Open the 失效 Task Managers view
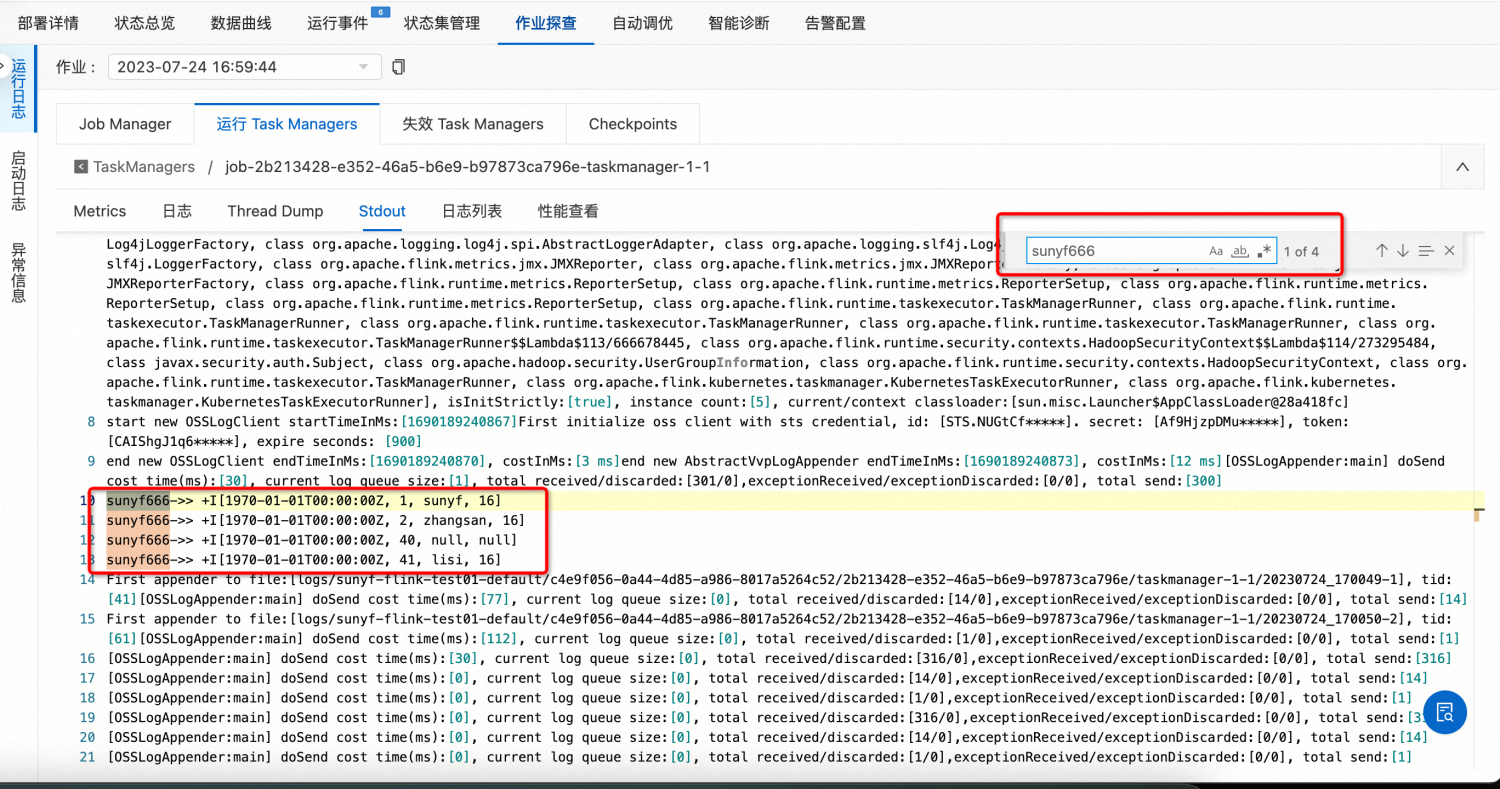Screen dimensions: 1500x789 [x=472, y=123]
